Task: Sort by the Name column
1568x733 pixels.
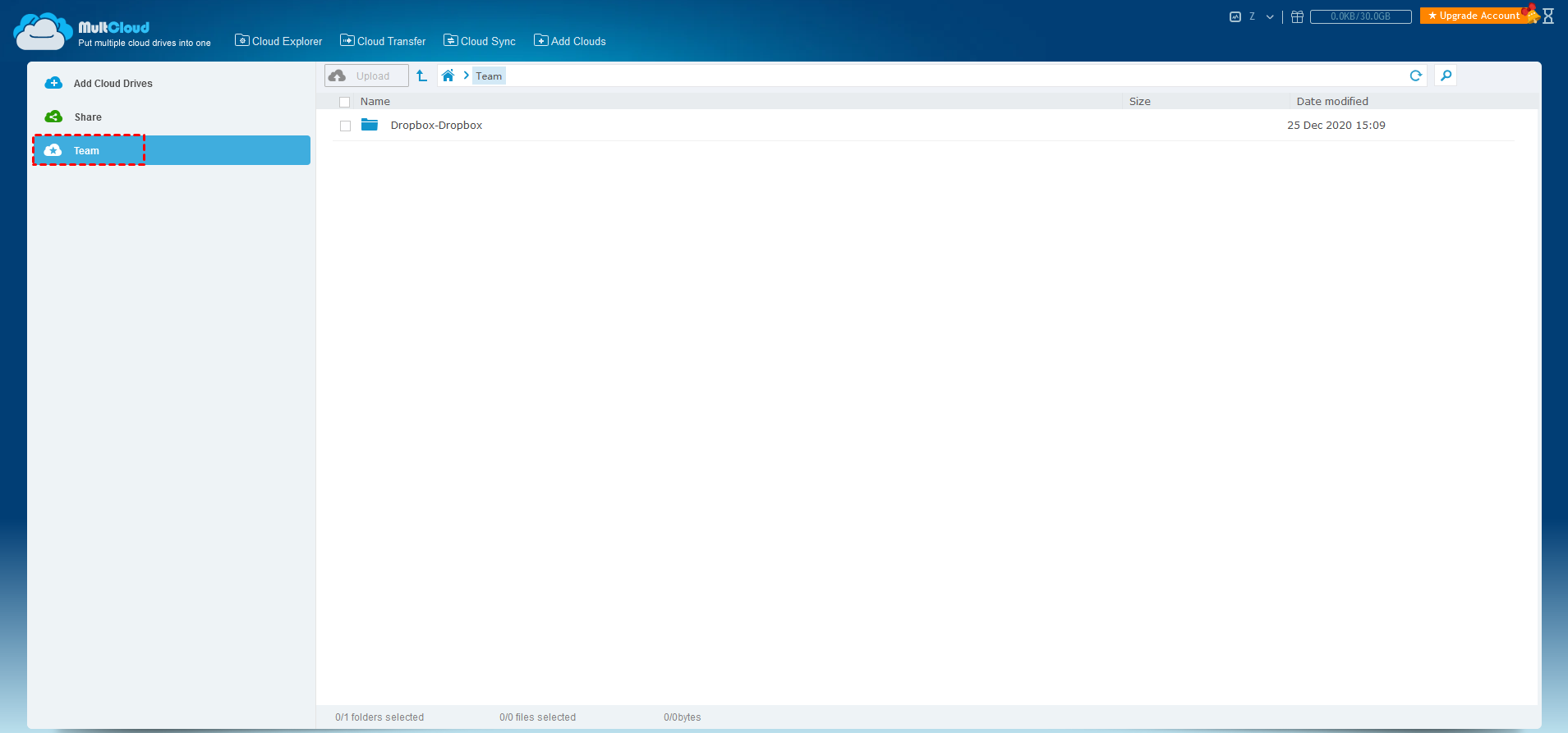Action: tap(375, 102)
